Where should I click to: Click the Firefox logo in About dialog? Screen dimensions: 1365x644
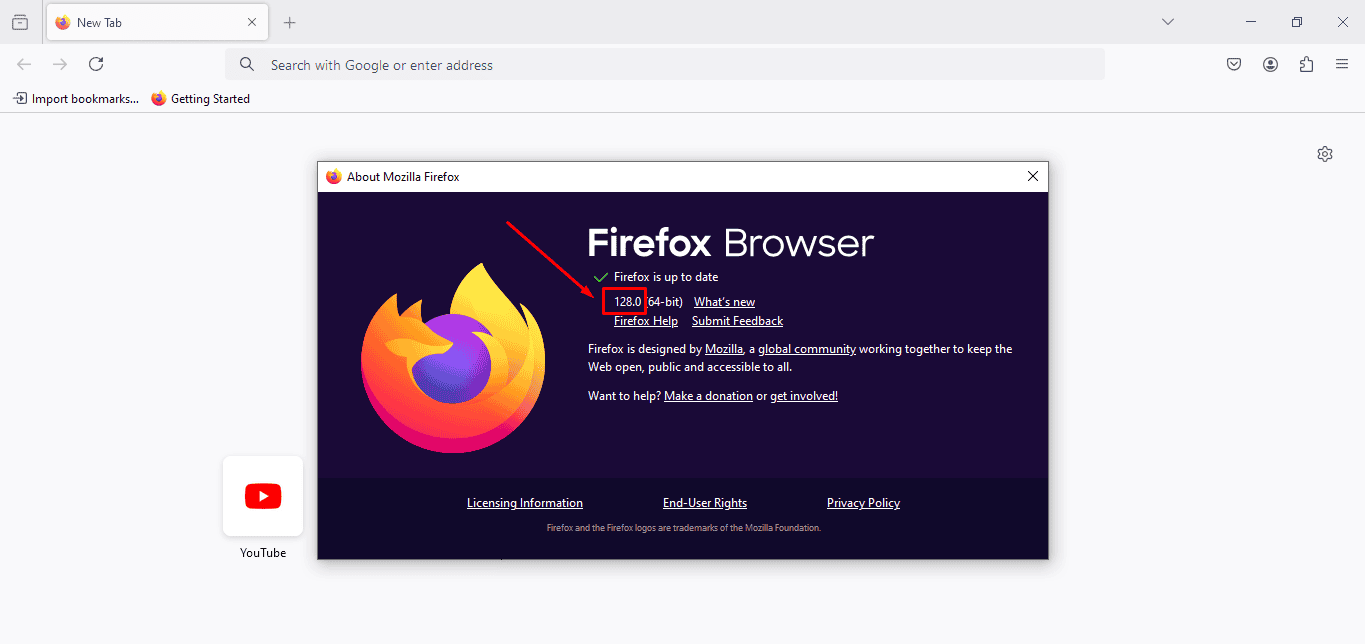(x=453, y=360)
